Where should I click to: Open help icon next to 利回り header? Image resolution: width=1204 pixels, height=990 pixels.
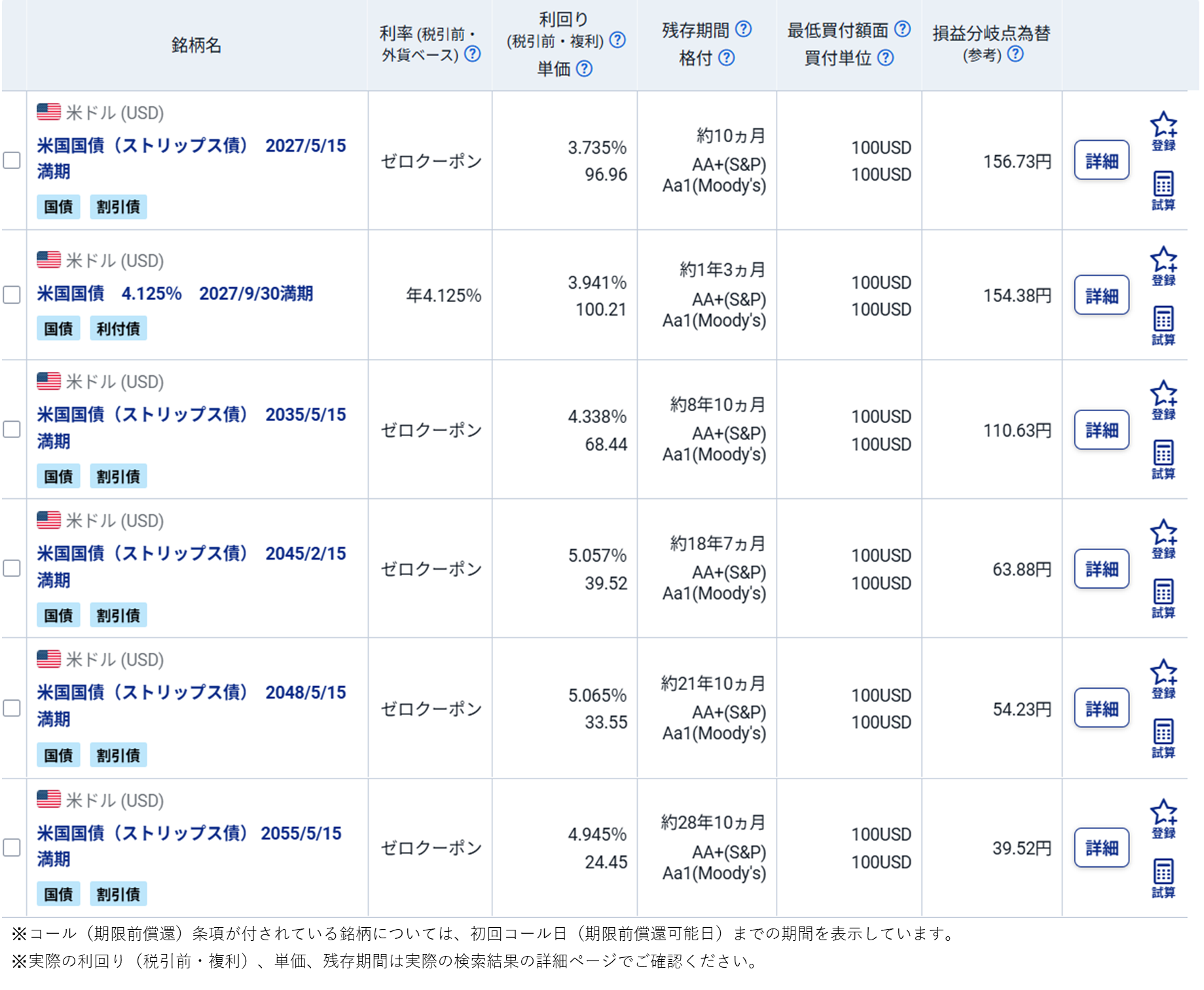(x=617, y=41)
